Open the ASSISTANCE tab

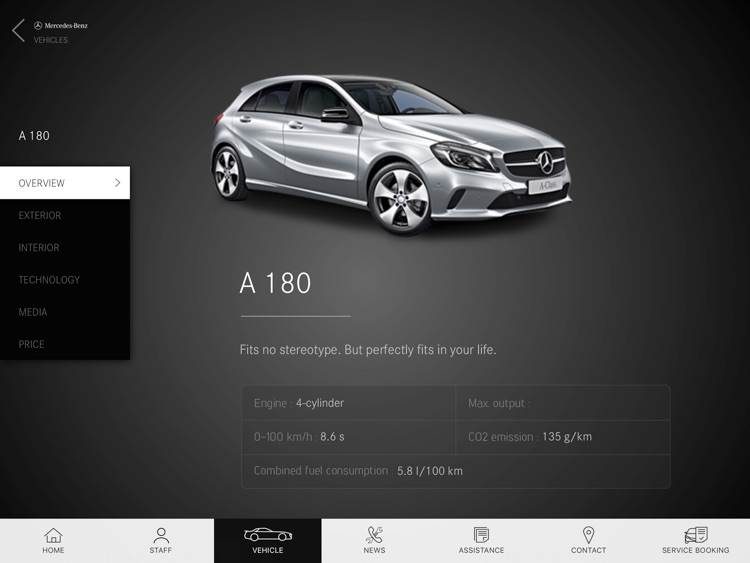click(x=482, y=541)
